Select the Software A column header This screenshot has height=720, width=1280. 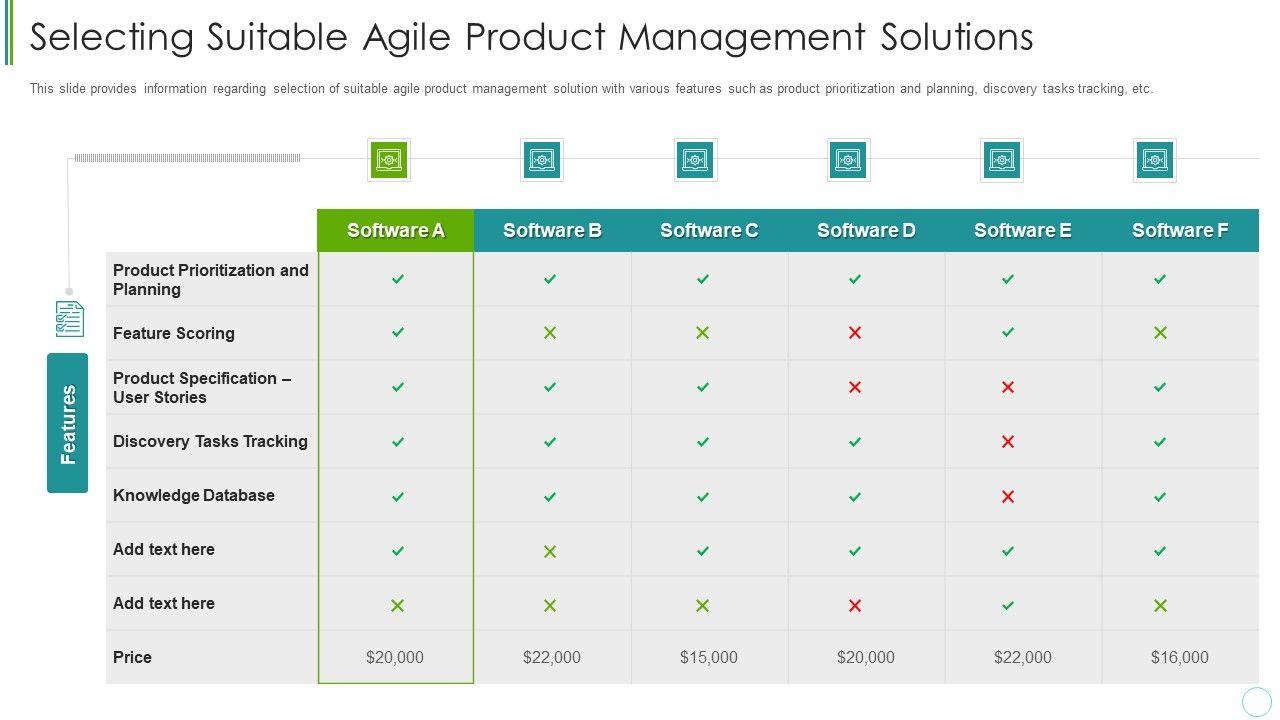click(396, 231)
